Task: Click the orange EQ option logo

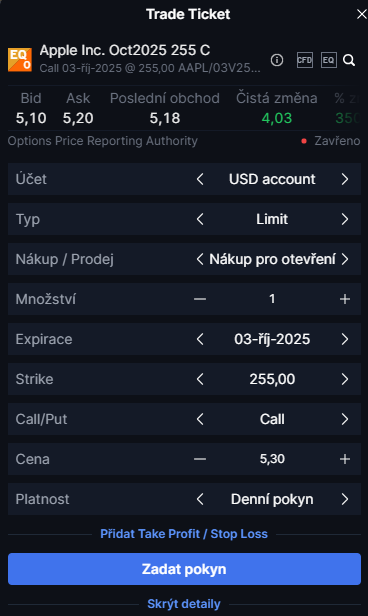Action: (x=20, y=60)
